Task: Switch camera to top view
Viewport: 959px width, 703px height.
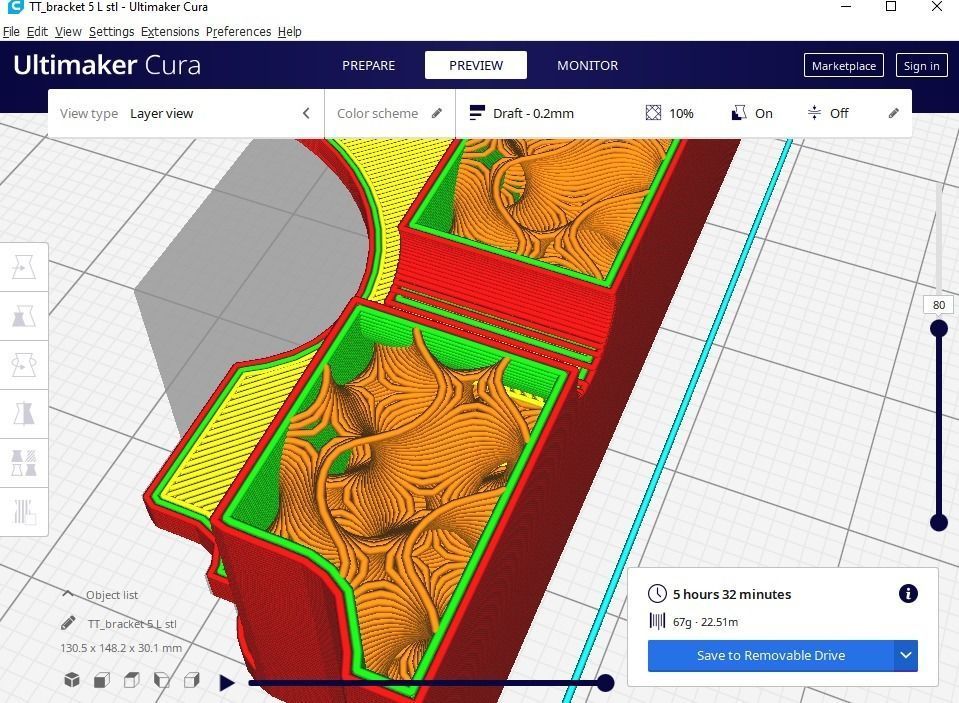Action: pyautogui.click(x=131, y=680)
